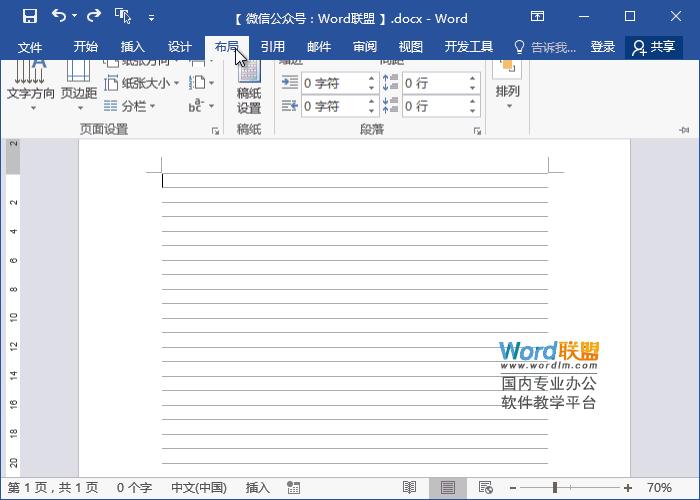Click the right indent icon

pos(290,106)
